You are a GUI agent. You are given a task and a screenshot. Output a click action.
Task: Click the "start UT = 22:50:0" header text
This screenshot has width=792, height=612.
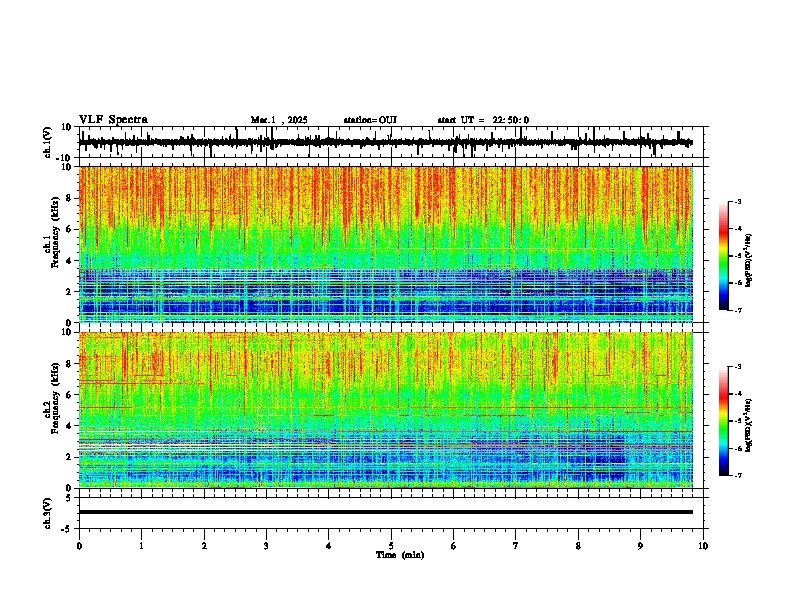coord(483,120)
